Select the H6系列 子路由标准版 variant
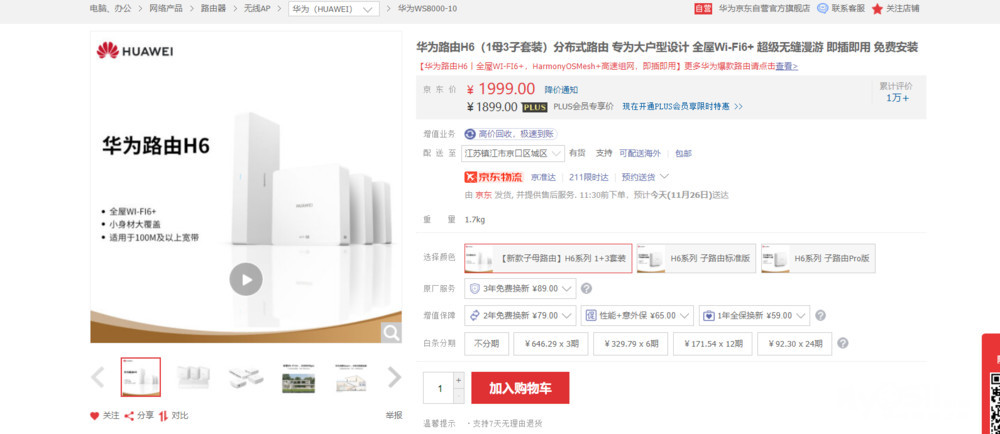 (695, 258)
